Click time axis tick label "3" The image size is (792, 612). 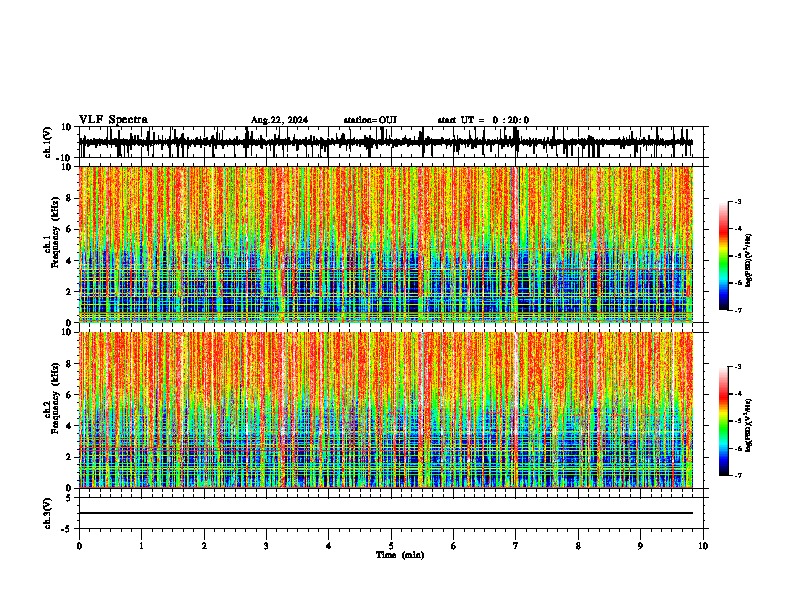pos(266,546)
